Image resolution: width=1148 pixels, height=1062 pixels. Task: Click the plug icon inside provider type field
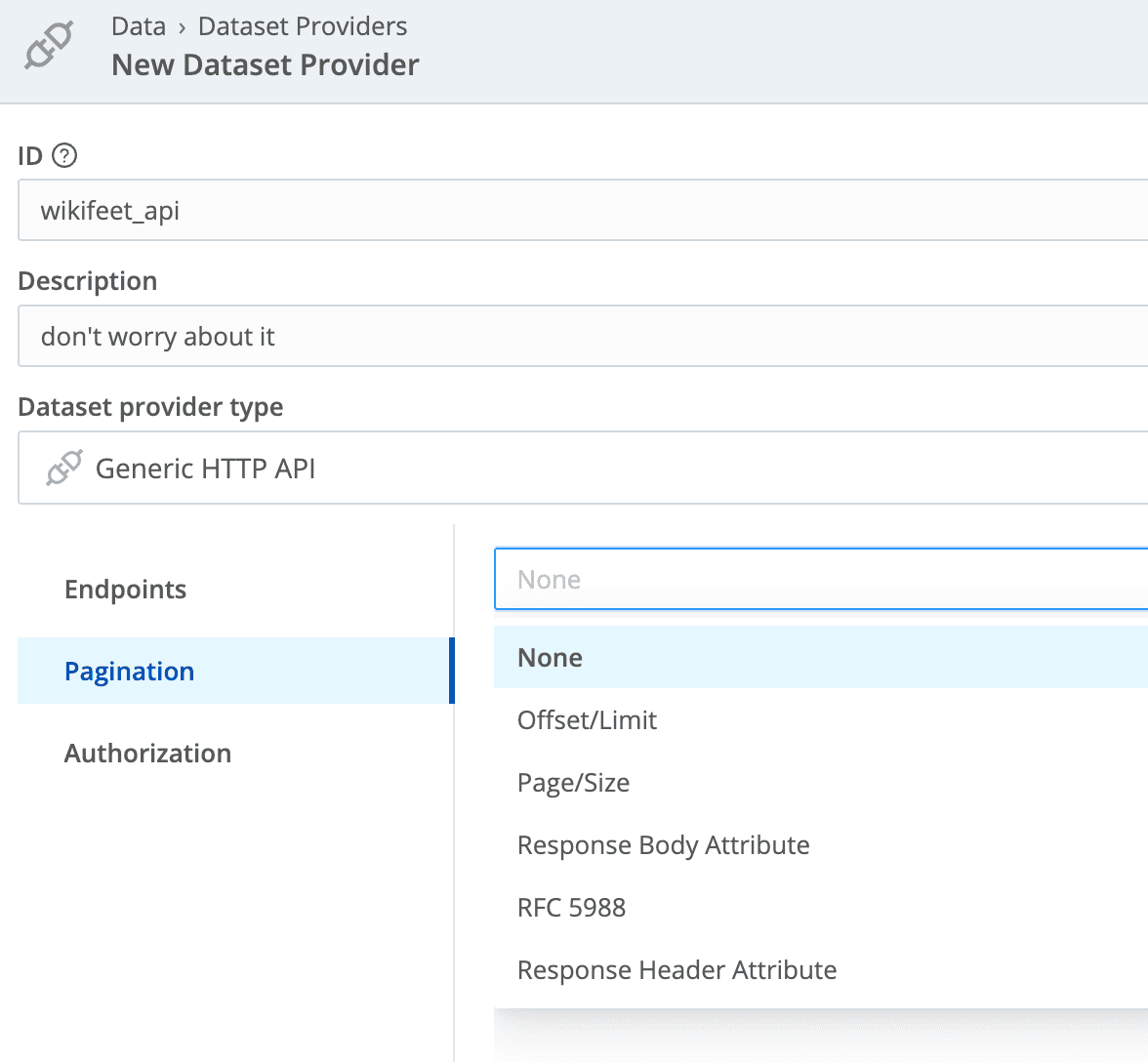click(x=62, y=467)
